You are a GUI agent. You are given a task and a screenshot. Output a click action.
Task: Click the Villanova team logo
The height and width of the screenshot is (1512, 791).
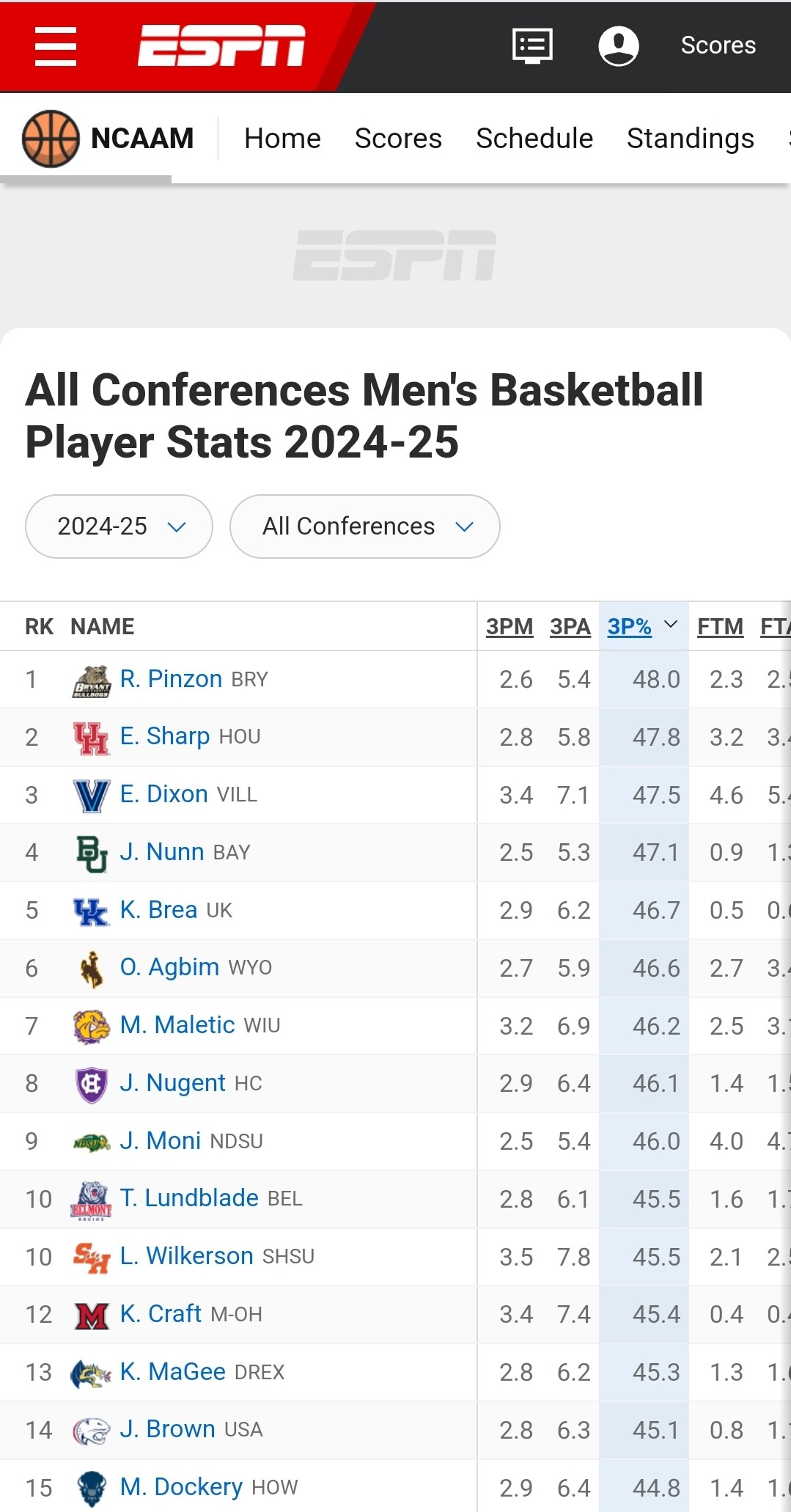click(x=92, y=796)
